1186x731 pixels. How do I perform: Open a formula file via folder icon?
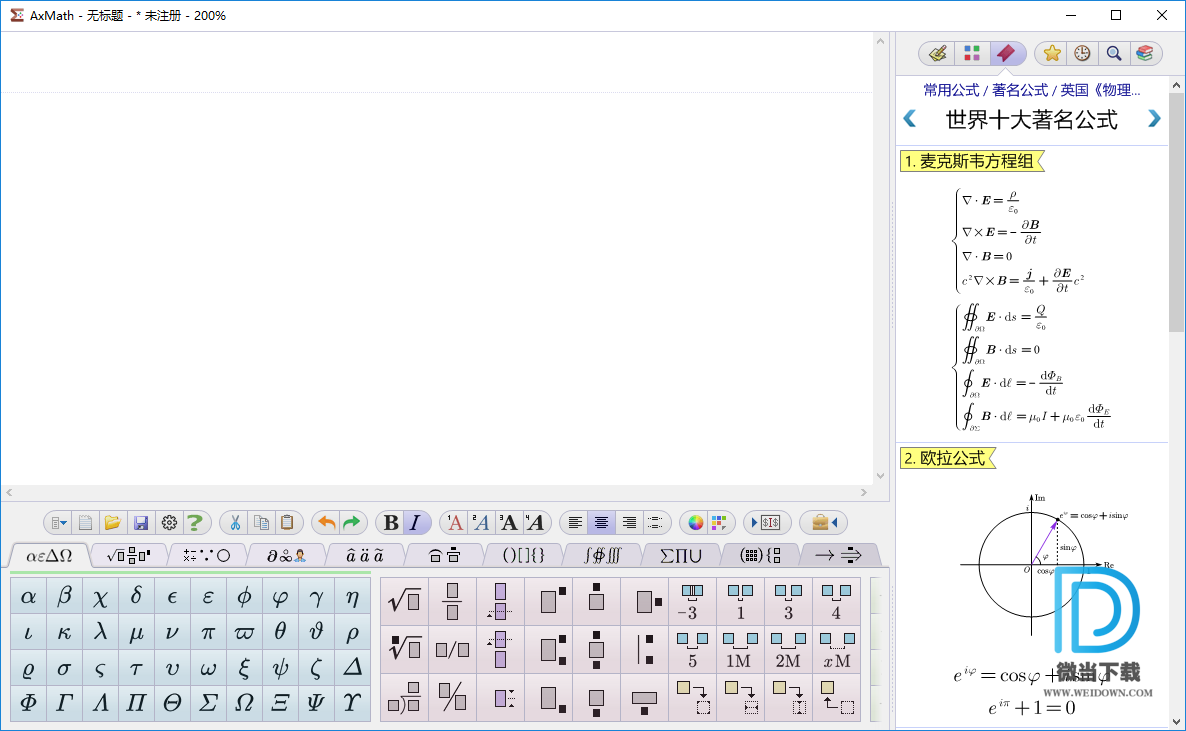113,523
